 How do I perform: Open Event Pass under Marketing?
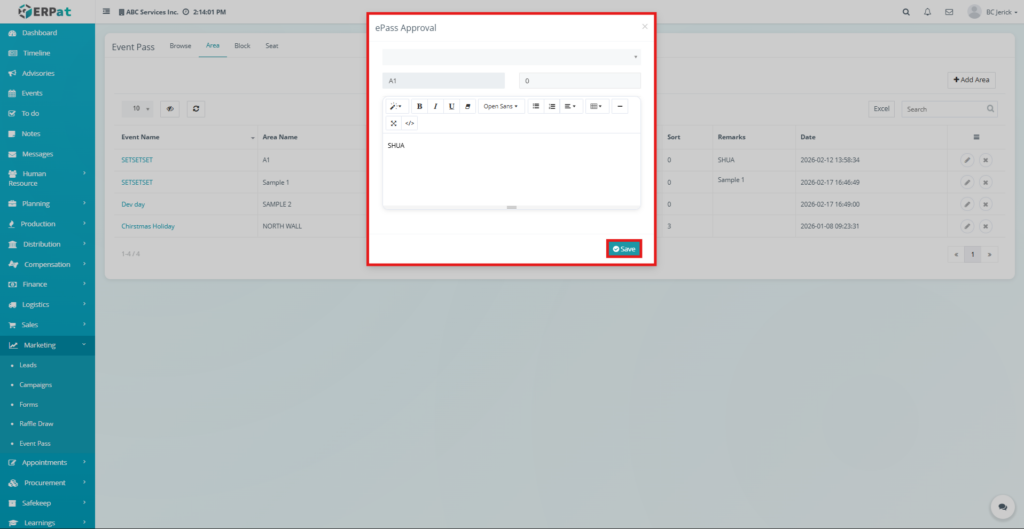click(x=35, y=443)
